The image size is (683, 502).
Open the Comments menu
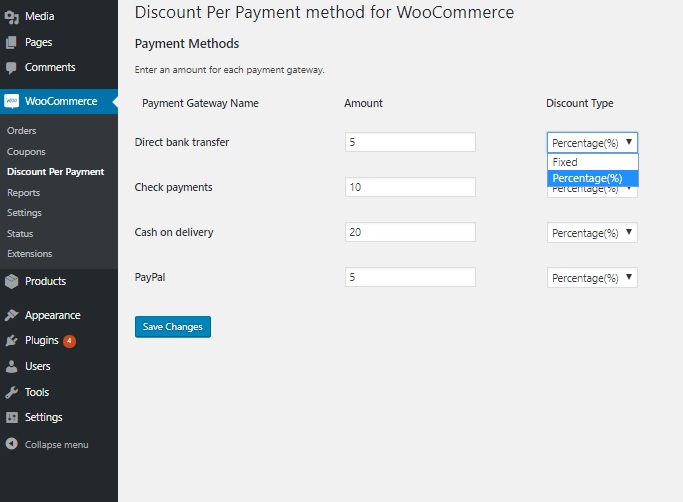point(50,67)
